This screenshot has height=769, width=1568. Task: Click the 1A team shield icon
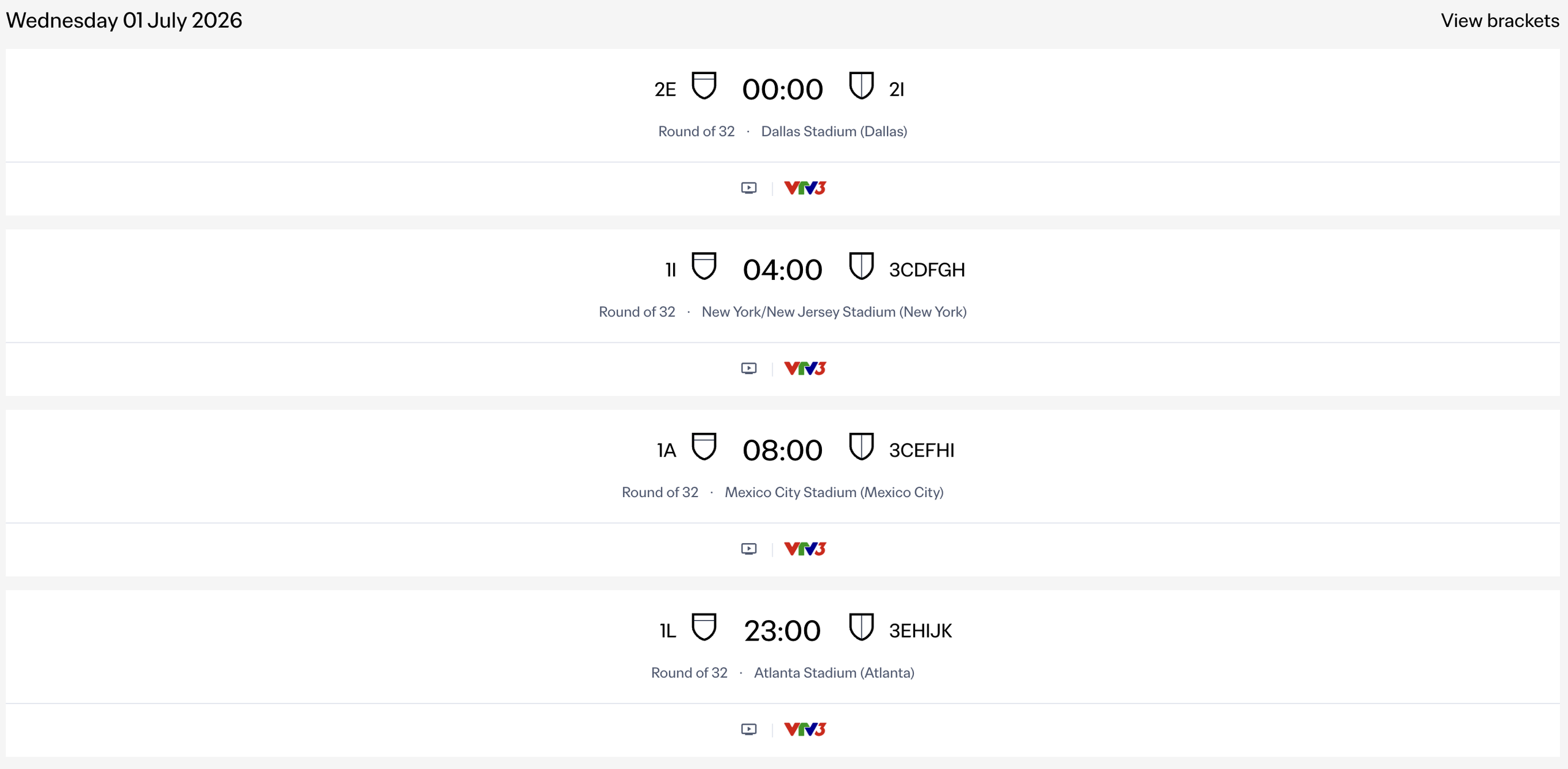[x=704, y=446]
